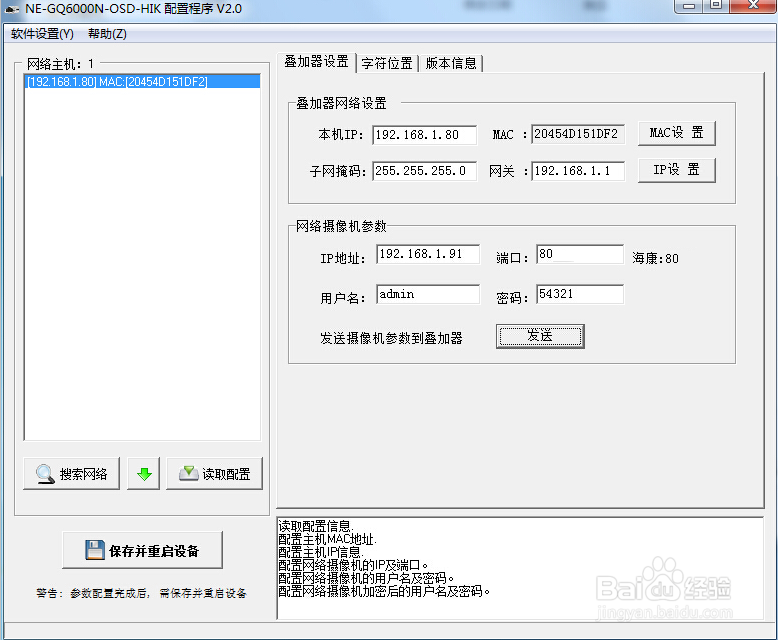Click log line 配置主机MAC地址
This screenshot has width=778, height=640.
327,539
